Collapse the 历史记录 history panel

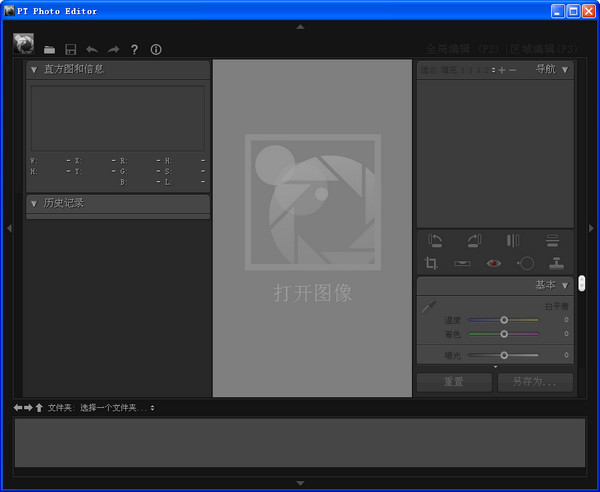click(x=33, y=204)
